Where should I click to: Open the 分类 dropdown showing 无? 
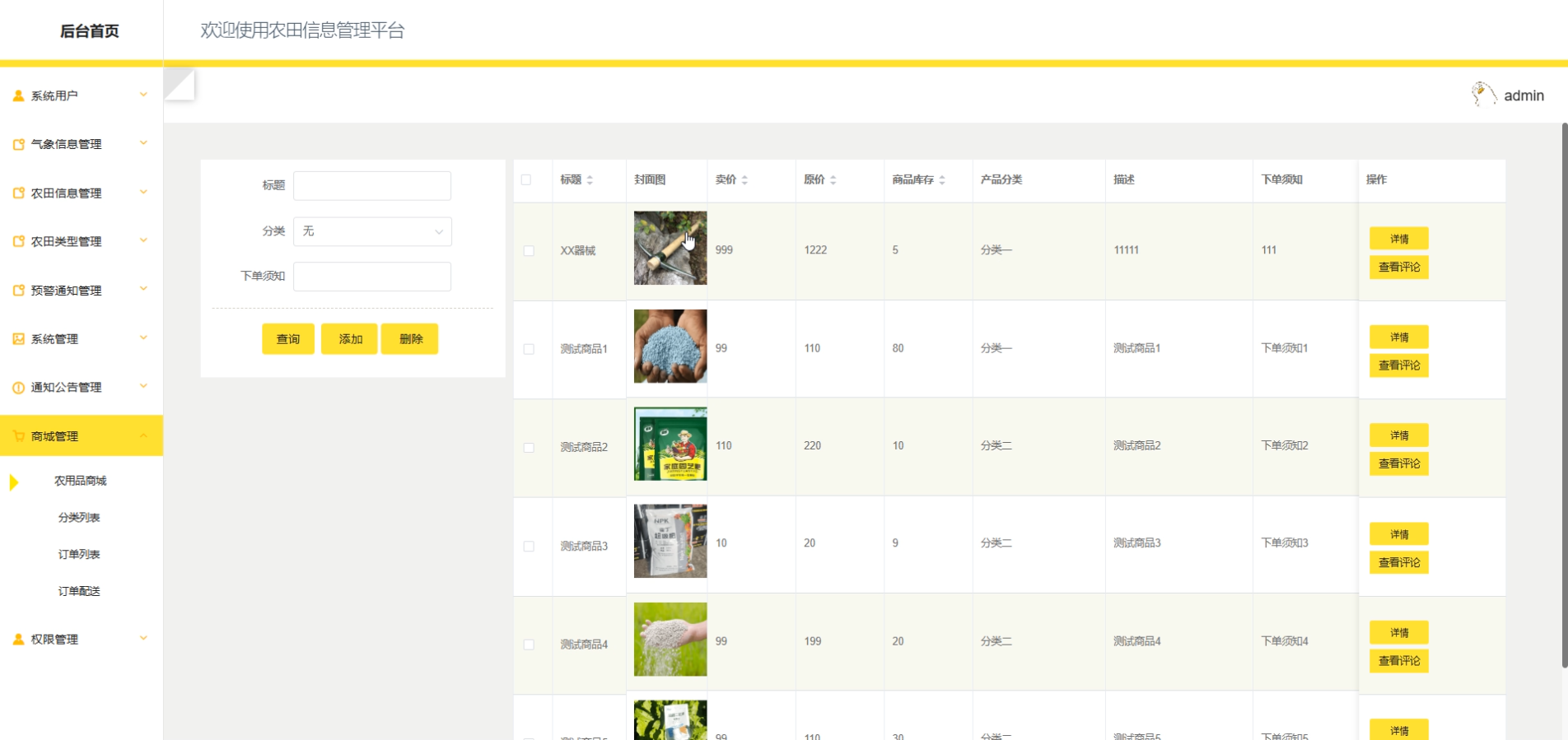372,231
